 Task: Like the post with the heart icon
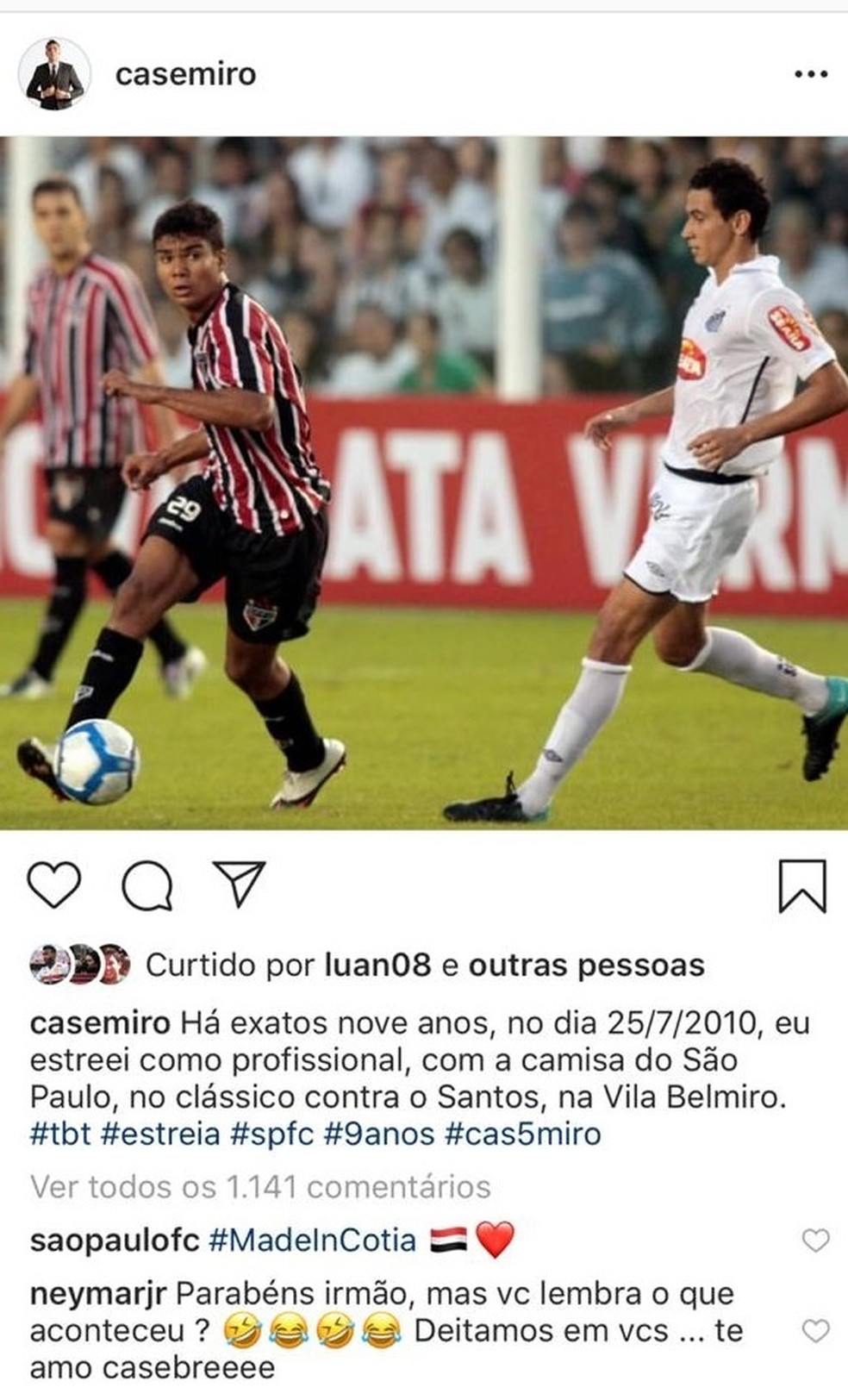[54, 885]
